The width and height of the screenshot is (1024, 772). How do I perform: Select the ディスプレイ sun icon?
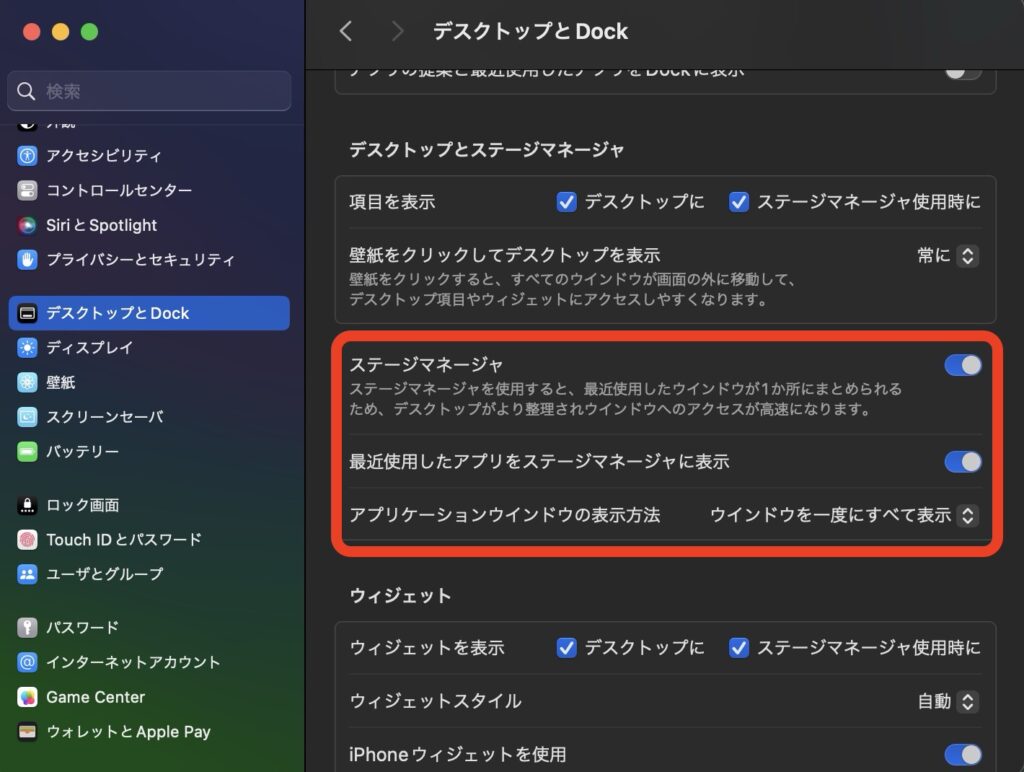point(27,348)
